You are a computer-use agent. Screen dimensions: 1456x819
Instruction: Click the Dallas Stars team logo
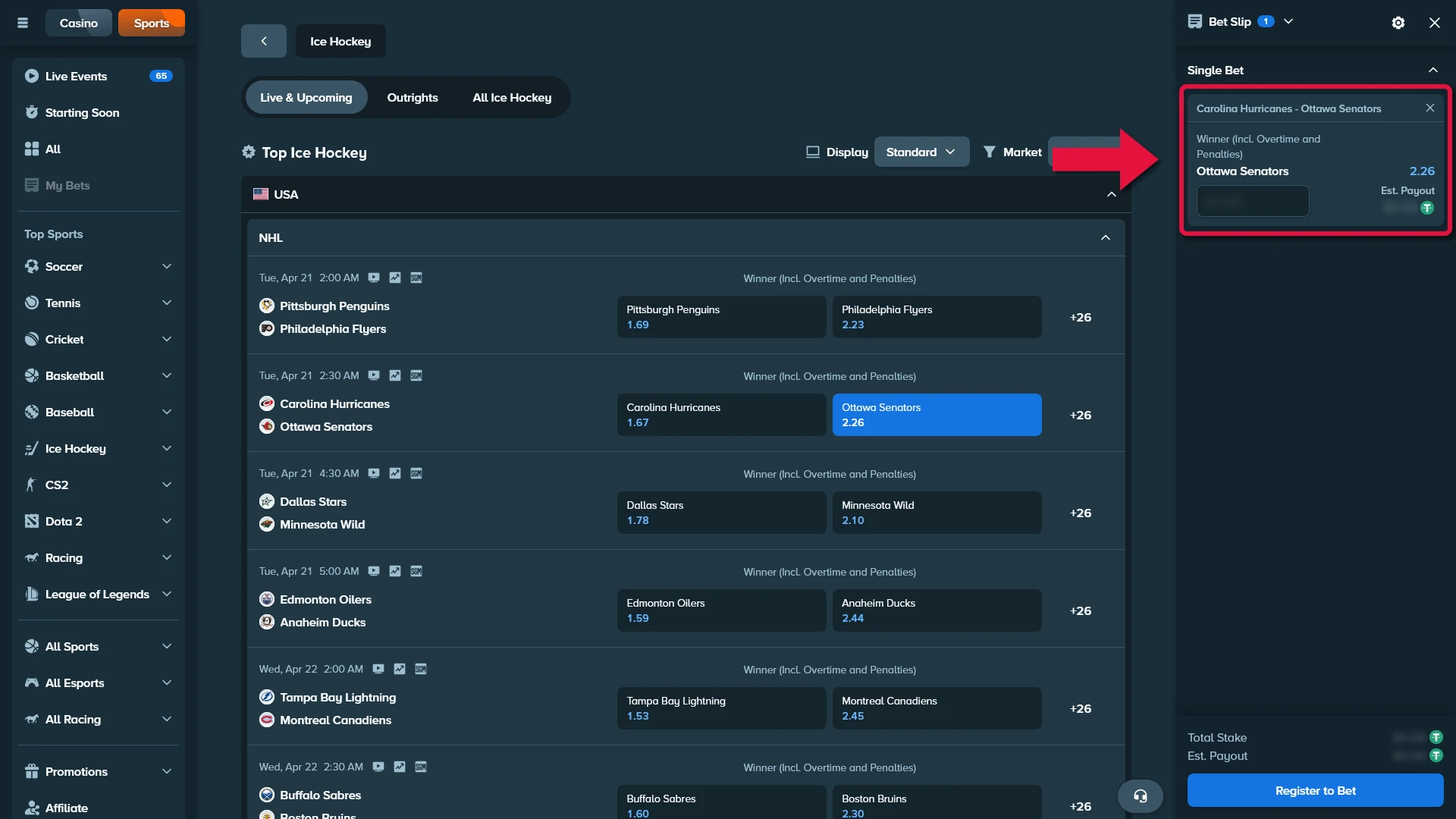(x=267, y=501)
